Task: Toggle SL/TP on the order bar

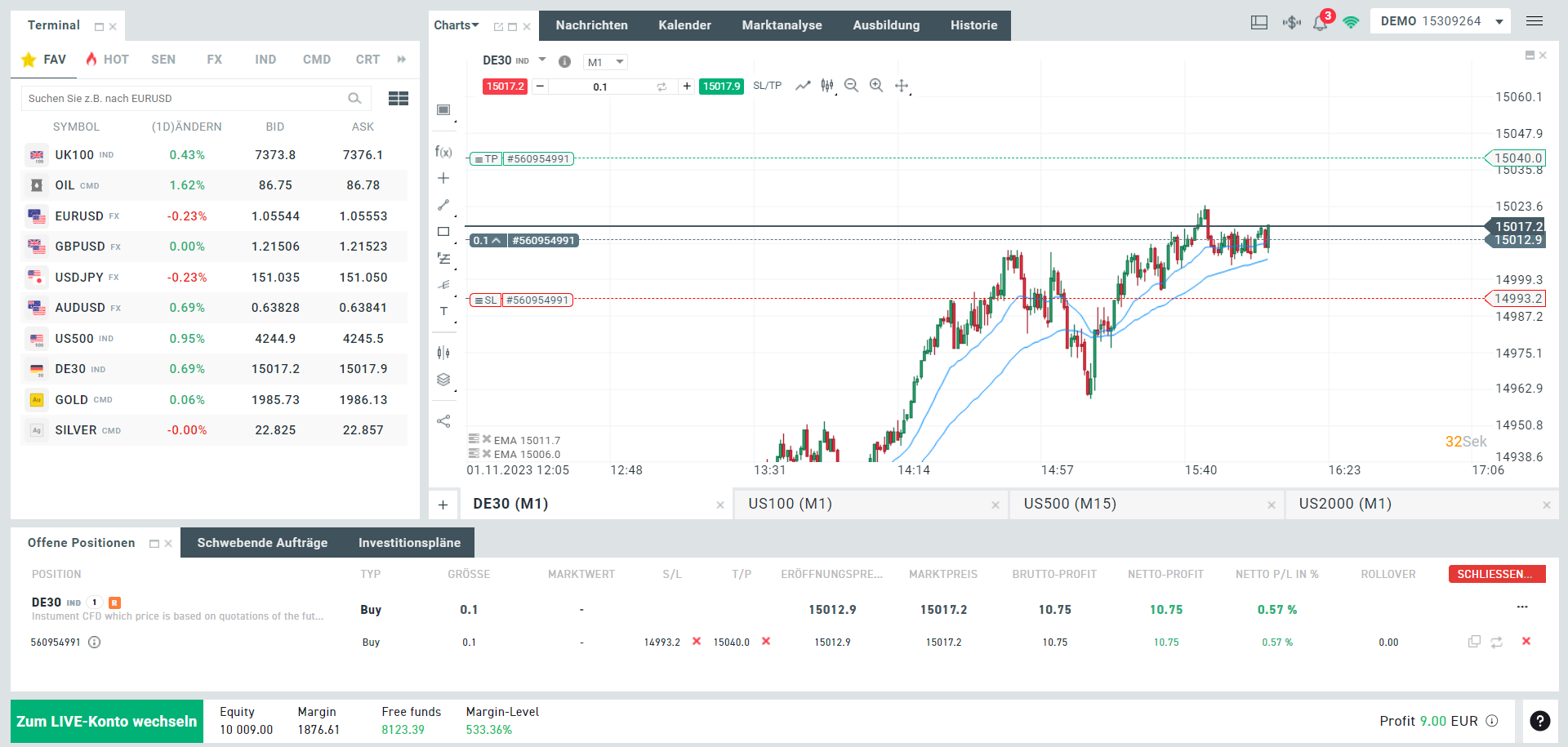Action: click(x=767, y=86)
